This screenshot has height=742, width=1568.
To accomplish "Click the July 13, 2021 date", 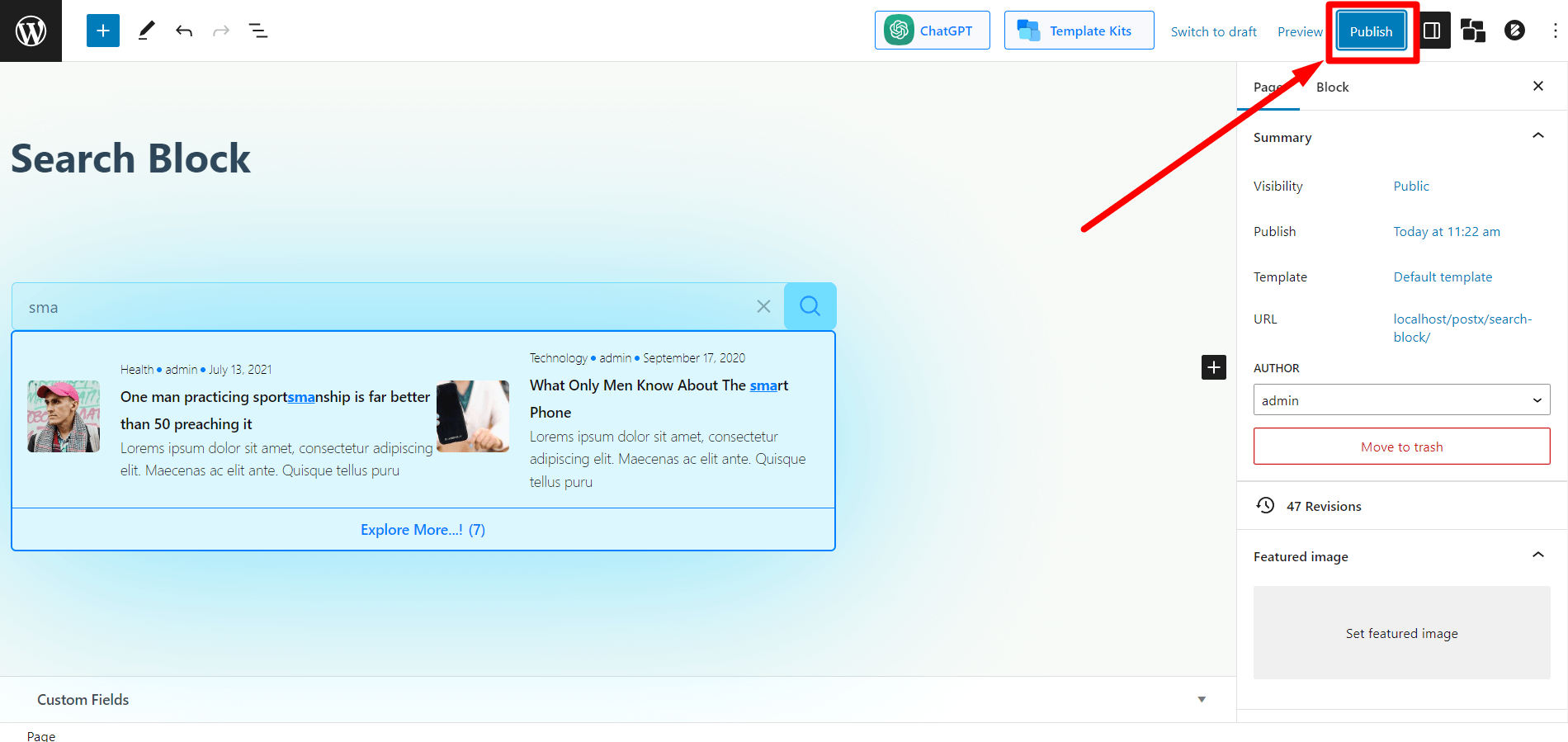I will point(240,370).
